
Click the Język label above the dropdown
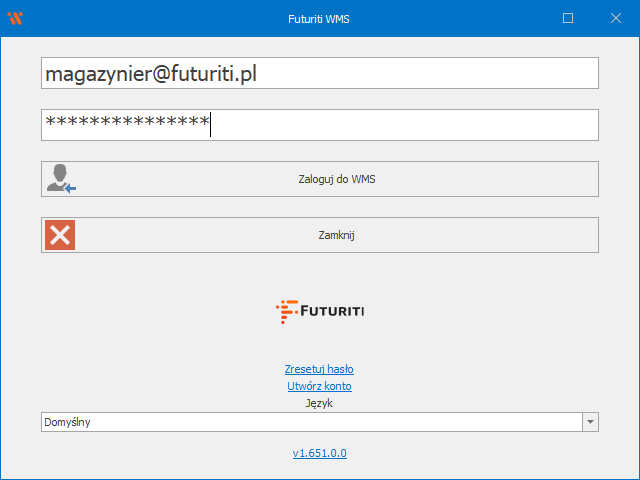point(319,403)
